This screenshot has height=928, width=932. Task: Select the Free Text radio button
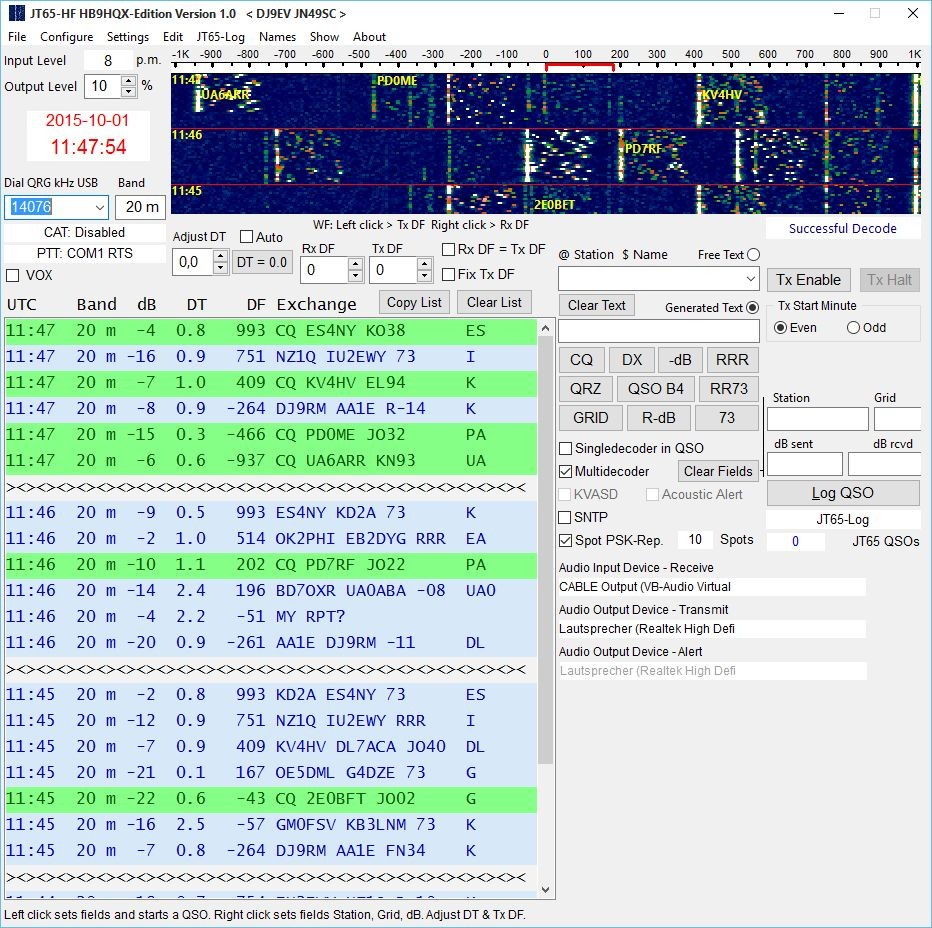(x=753, y=254)
